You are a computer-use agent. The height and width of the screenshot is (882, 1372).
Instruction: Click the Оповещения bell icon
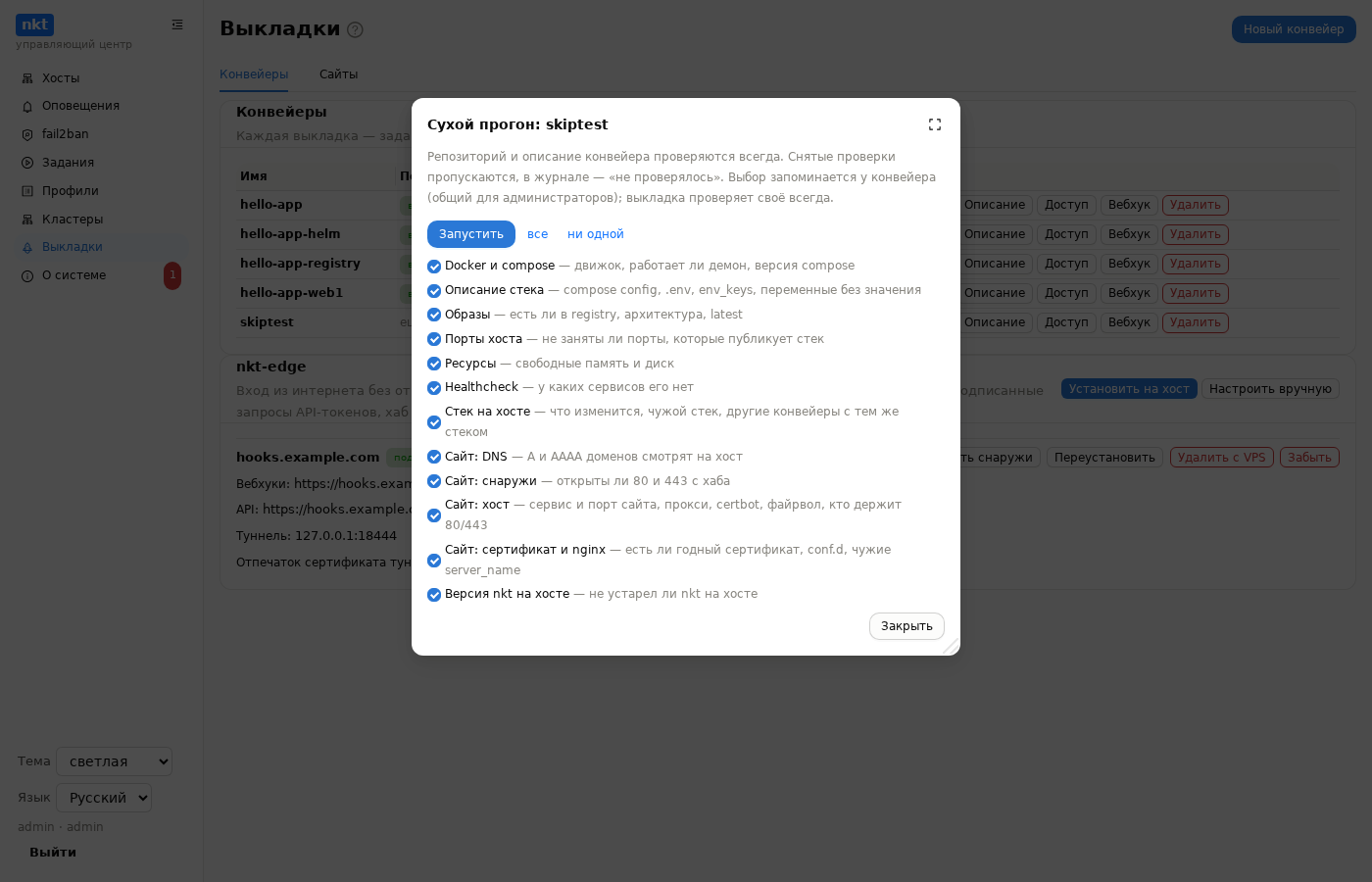pyautogui.click(x=27, y=107)
